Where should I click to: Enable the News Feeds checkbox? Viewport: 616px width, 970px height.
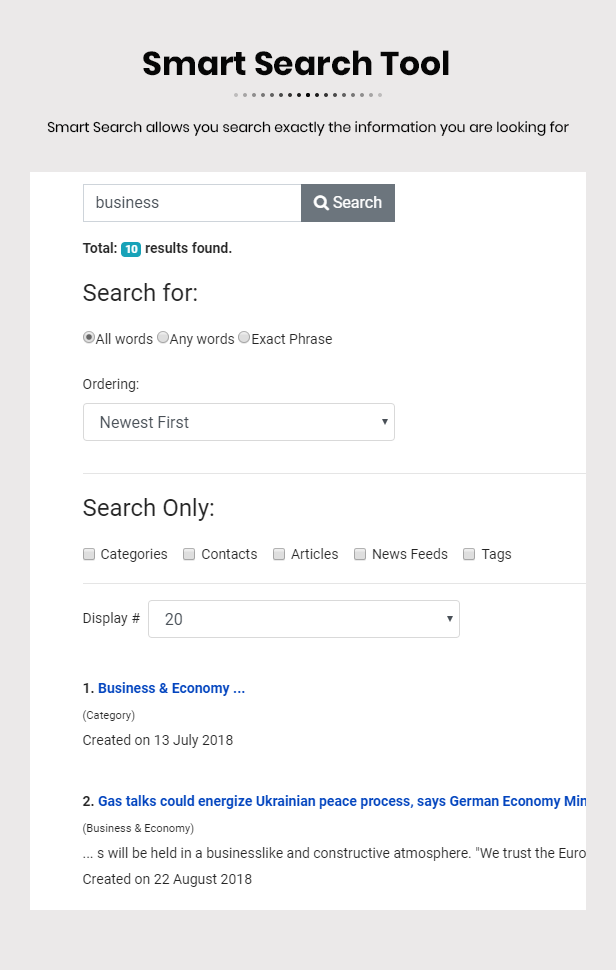(360, 554)
